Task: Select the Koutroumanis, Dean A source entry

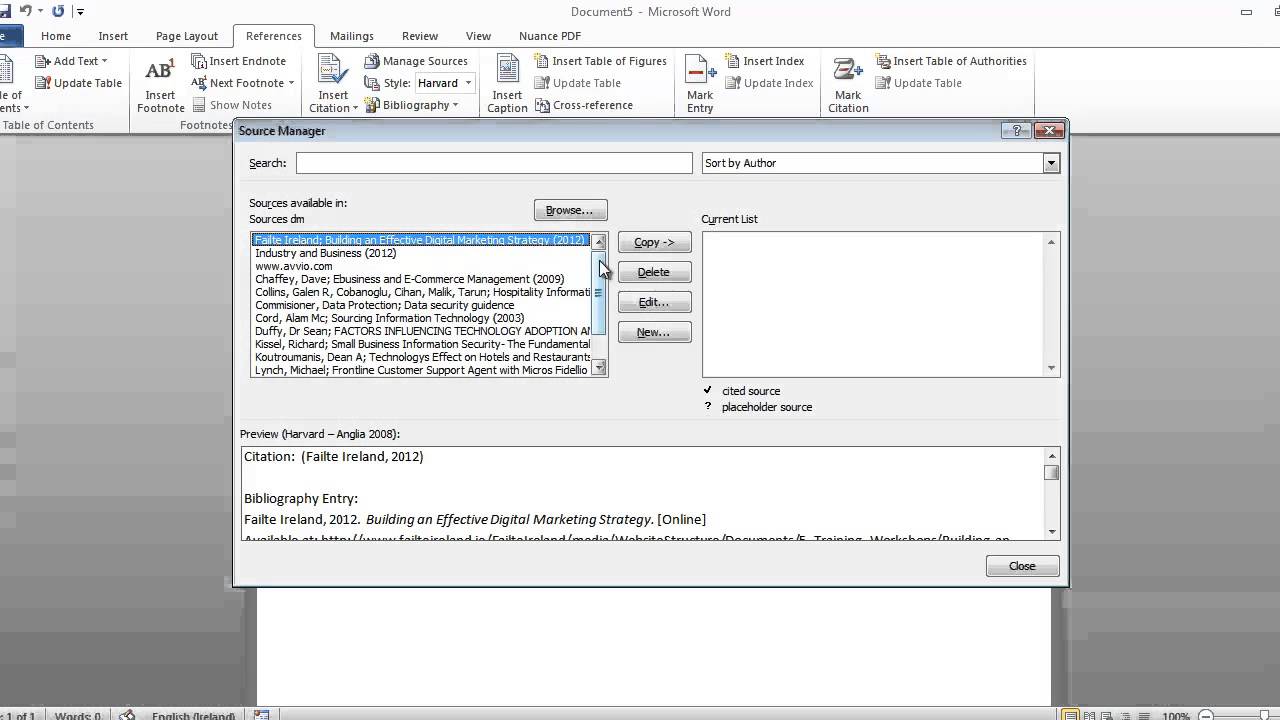Action: (x=421, y=357)
